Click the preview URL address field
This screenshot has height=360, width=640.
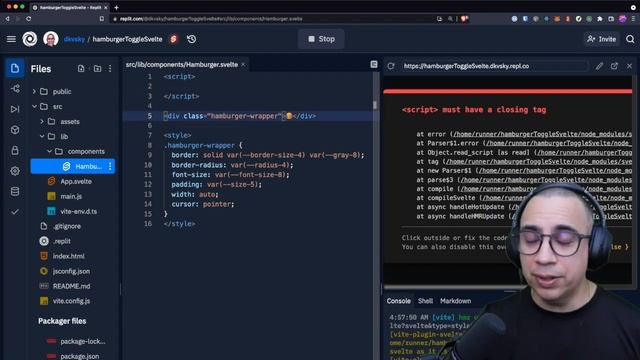coord(494,66)
